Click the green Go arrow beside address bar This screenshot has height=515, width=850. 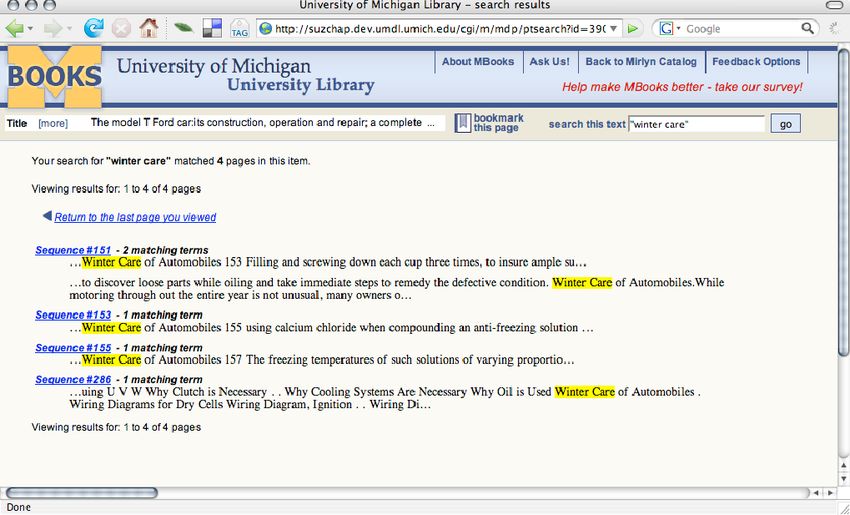(x=632, y=29)
